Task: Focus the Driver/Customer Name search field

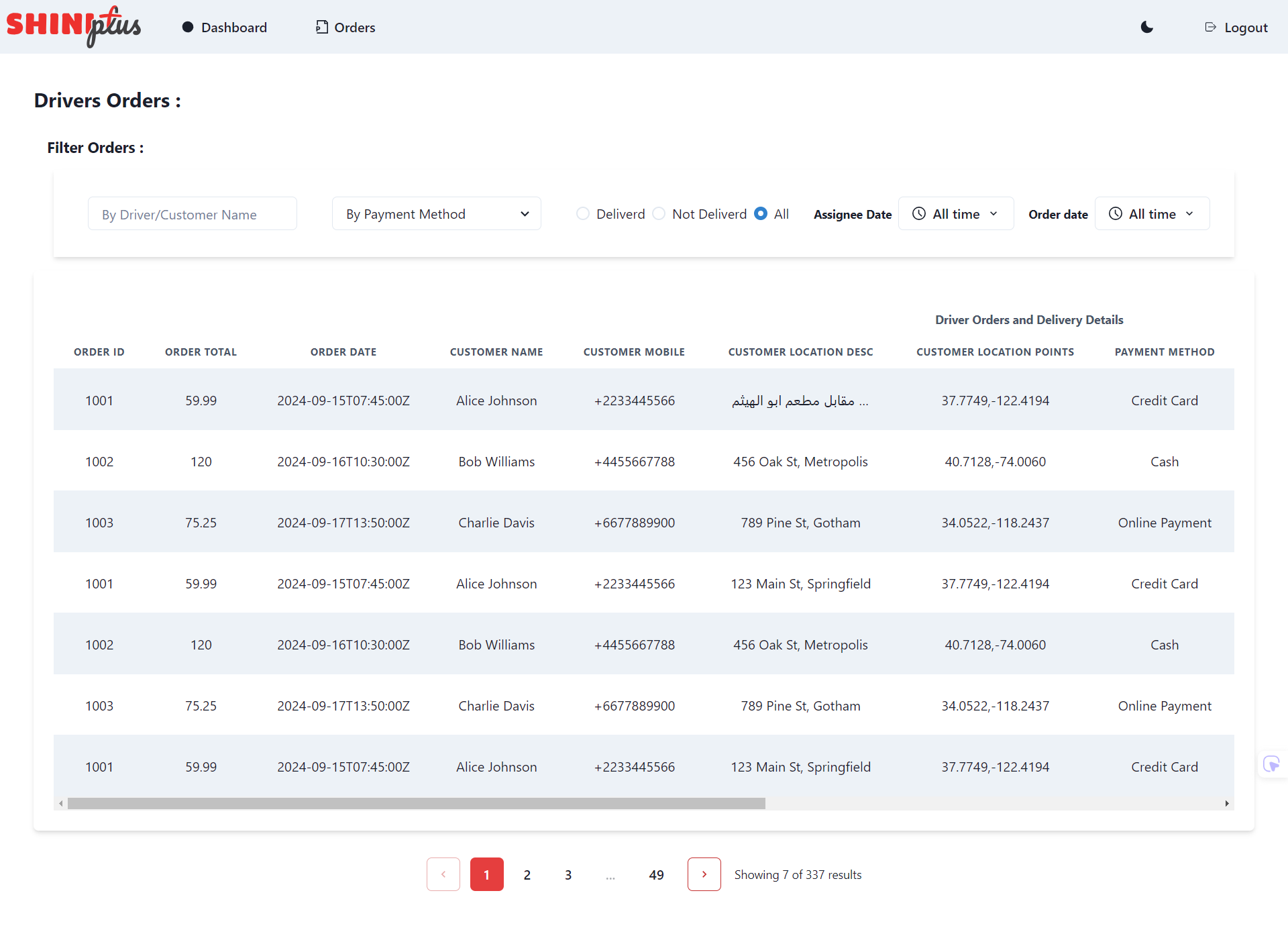Action: [x=193, y=214]
